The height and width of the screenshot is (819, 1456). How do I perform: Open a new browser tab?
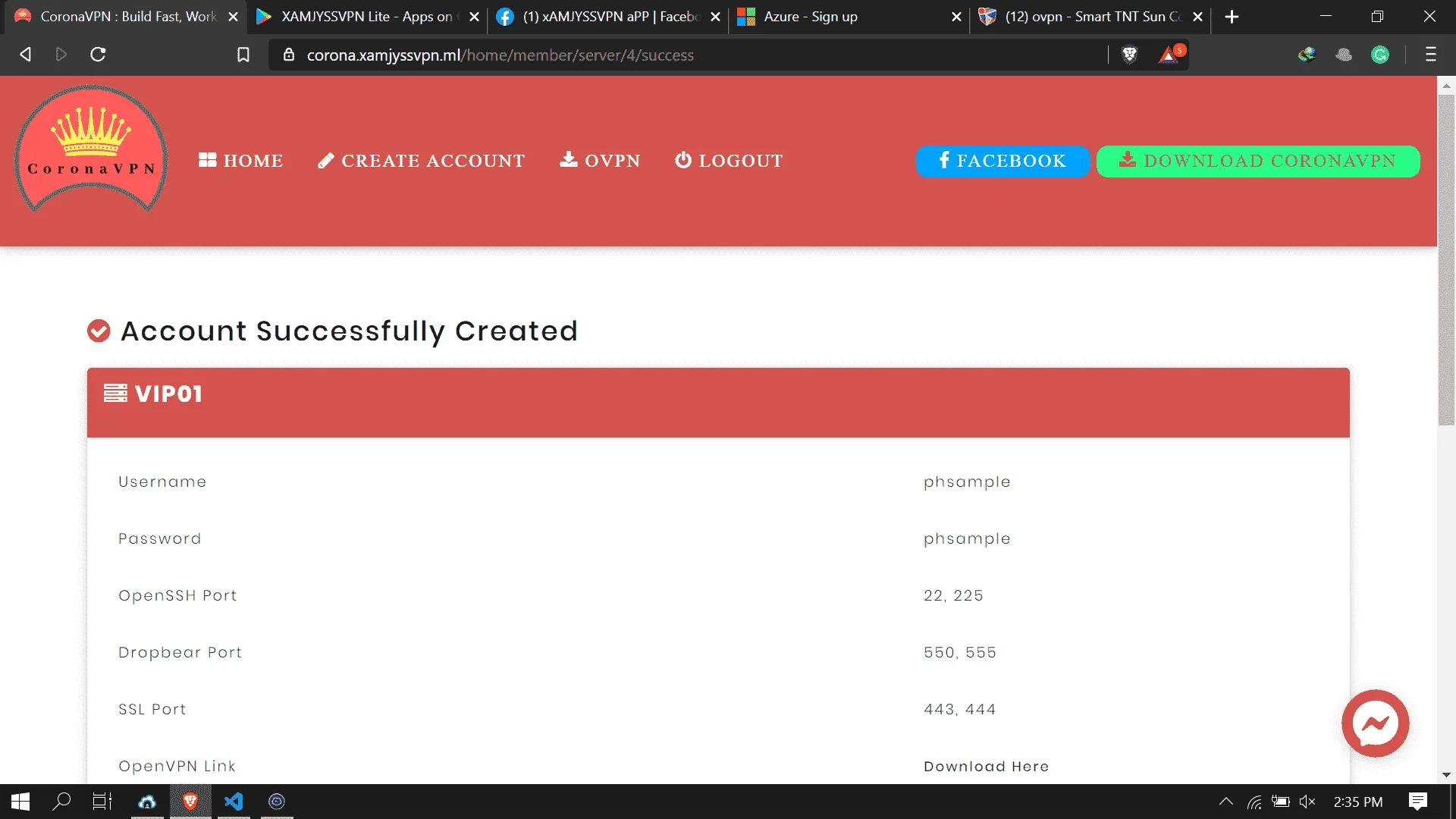pos(1232,17)
